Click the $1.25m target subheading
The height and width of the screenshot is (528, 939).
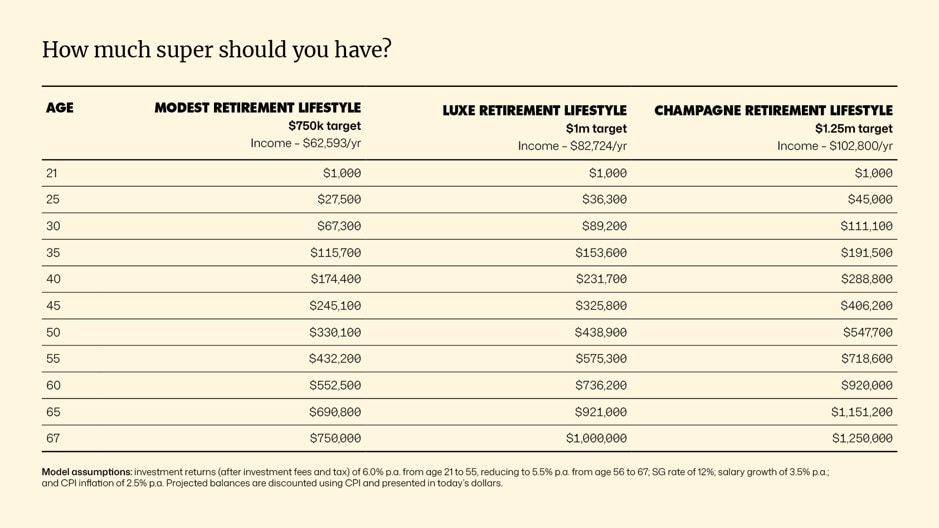click(853, 129)
